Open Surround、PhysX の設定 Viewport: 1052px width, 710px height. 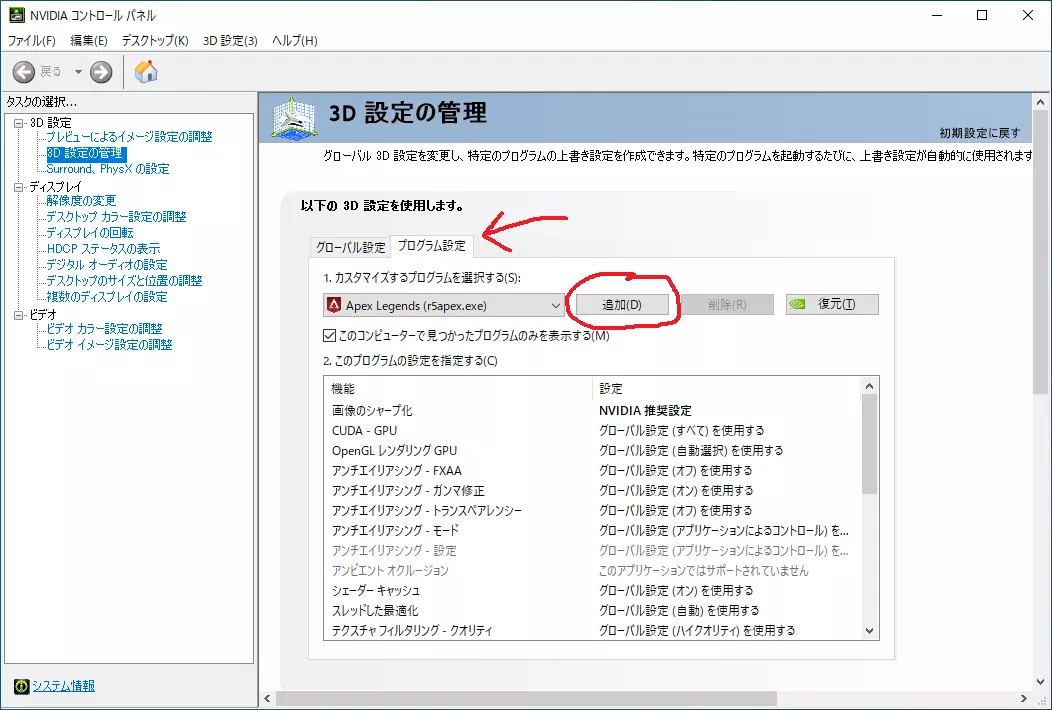[107, 169]
